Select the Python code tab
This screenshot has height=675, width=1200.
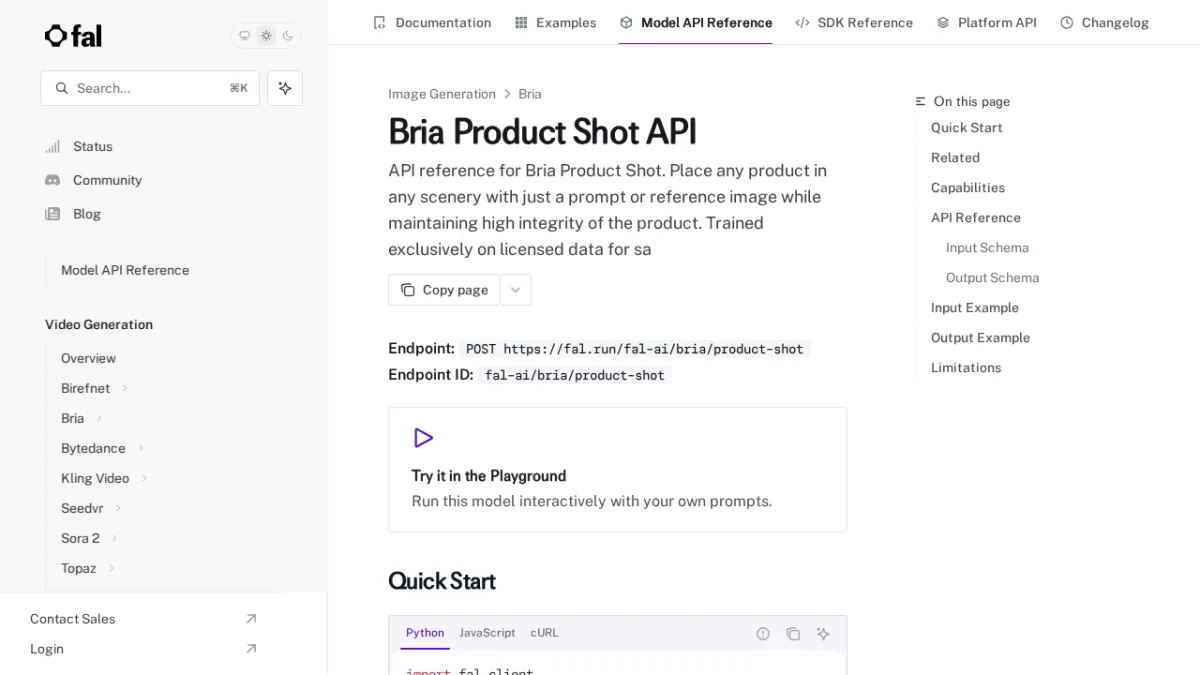tap(425, 633)
